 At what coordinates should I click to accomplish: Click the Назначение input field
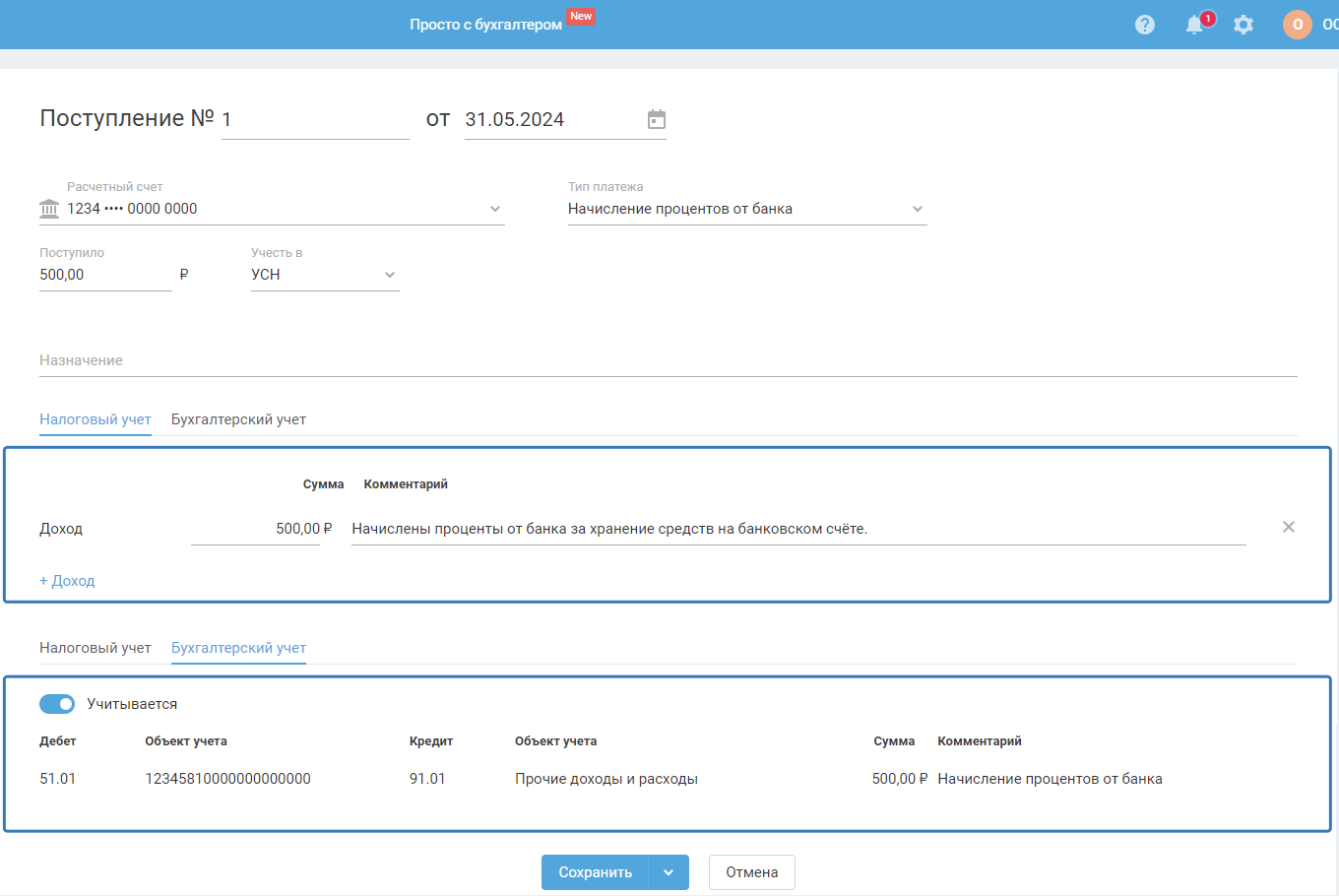coord(668,361)
